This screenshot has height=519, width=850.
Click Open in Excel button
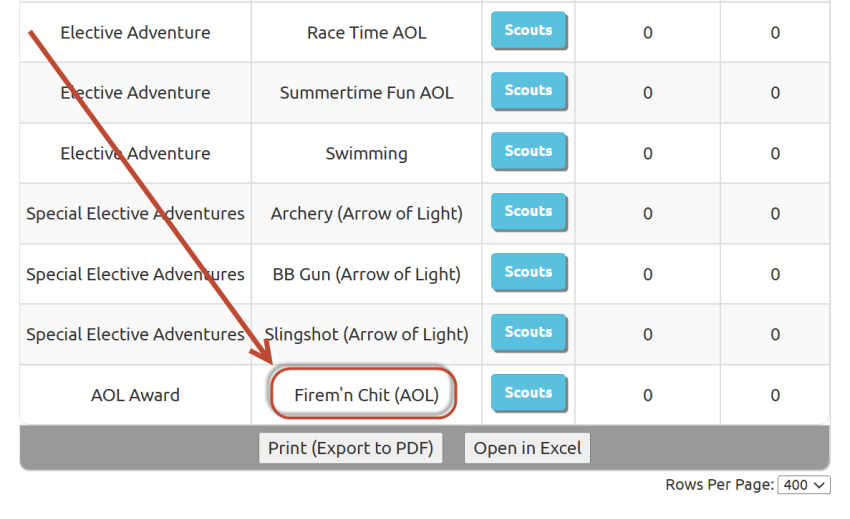(527, 448)
